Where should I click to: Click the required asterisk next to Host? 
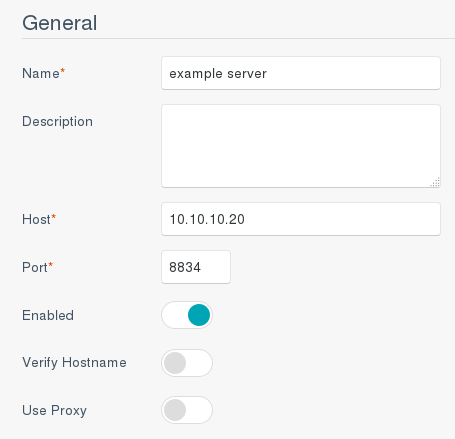click(54, 216)
